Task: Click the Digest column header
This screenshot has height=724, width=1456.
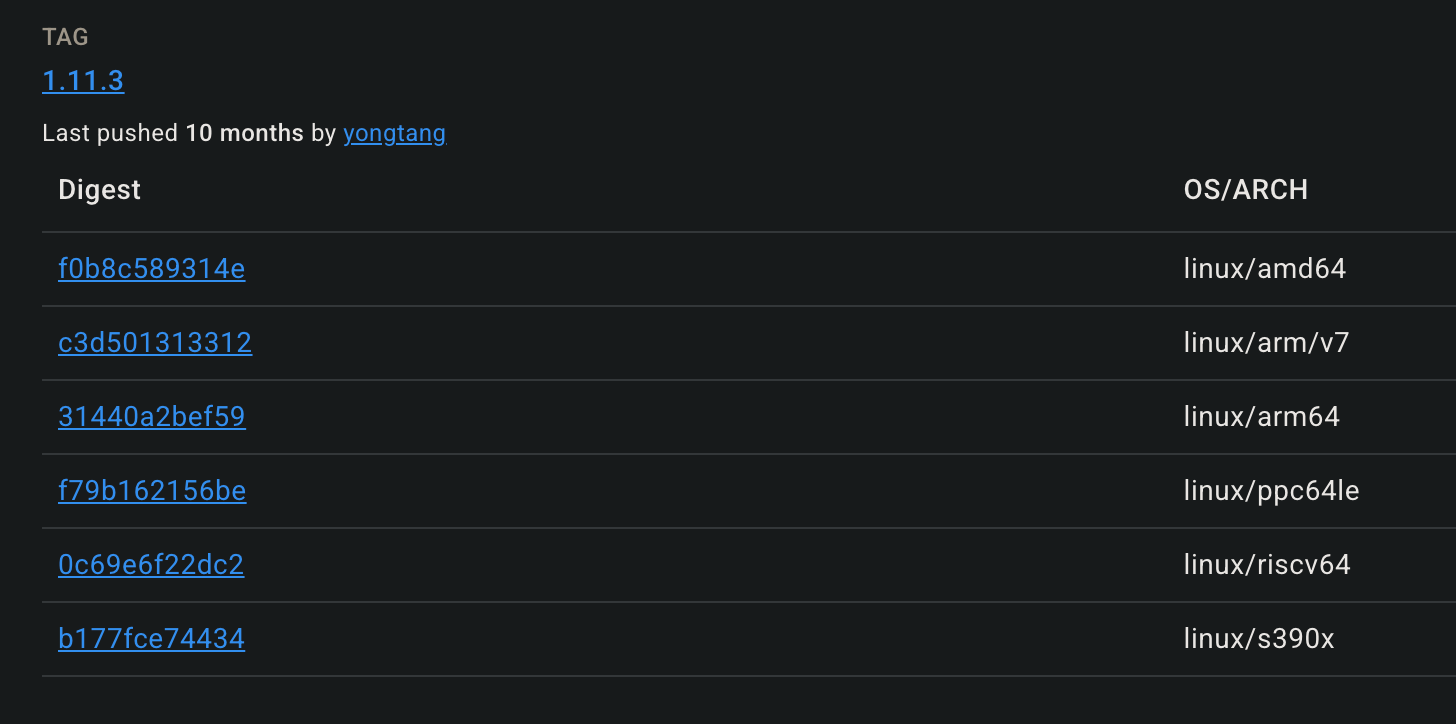Action: pos(100,190)
